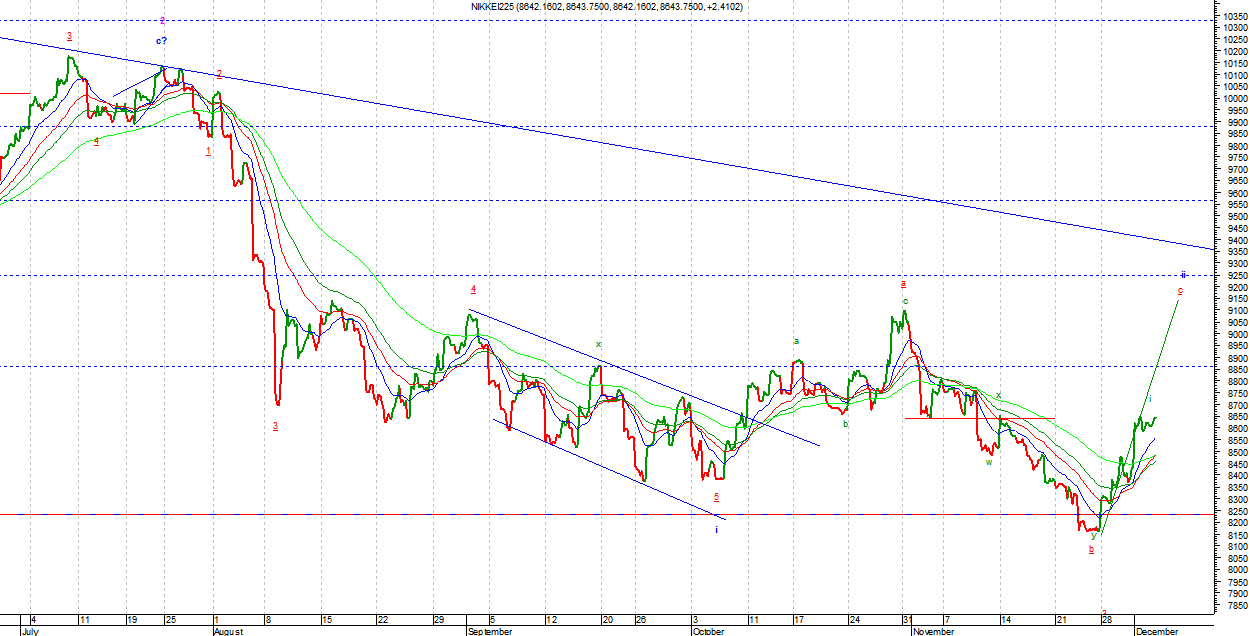This screenshot has height=636, width=1250.
Task: Select 'September' on the date axis
Action: click(490, 631)
